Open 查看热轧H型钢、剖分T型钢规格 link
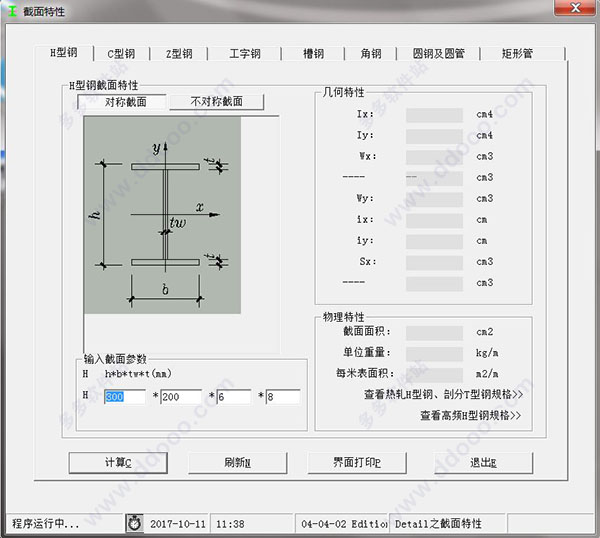The height and width of the screenshot is (538, 600). coord(443,394)
